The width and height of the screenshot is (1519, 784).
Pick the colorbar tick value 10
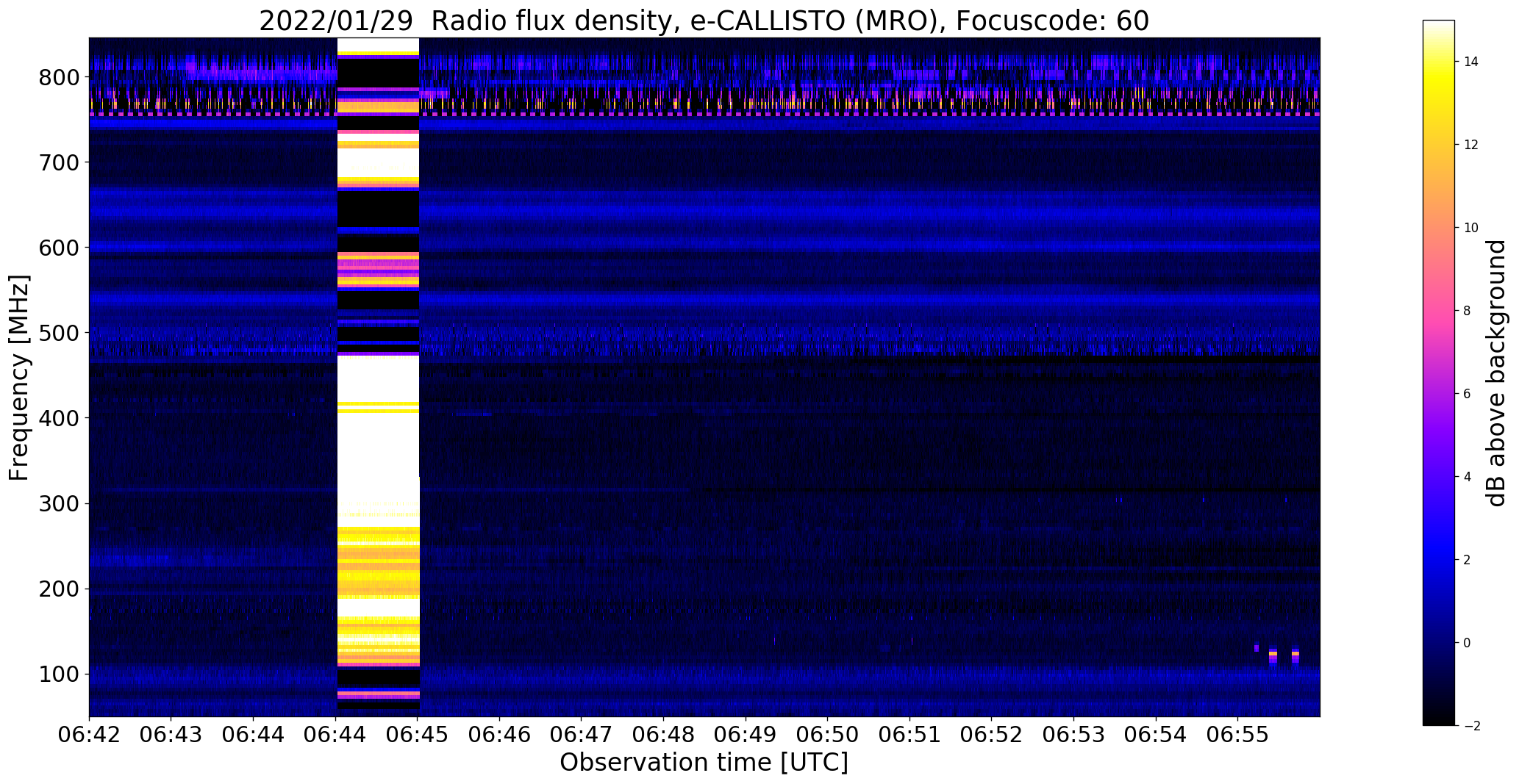coord(1471,228)
